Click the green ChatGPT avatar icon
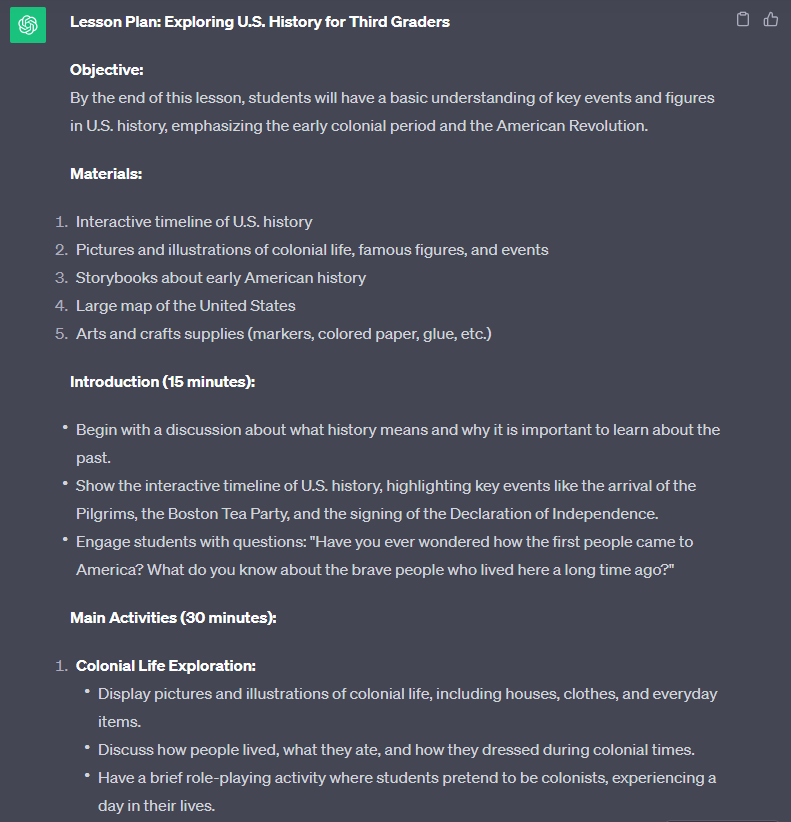791x822 pixels. [x=28, y=25]
